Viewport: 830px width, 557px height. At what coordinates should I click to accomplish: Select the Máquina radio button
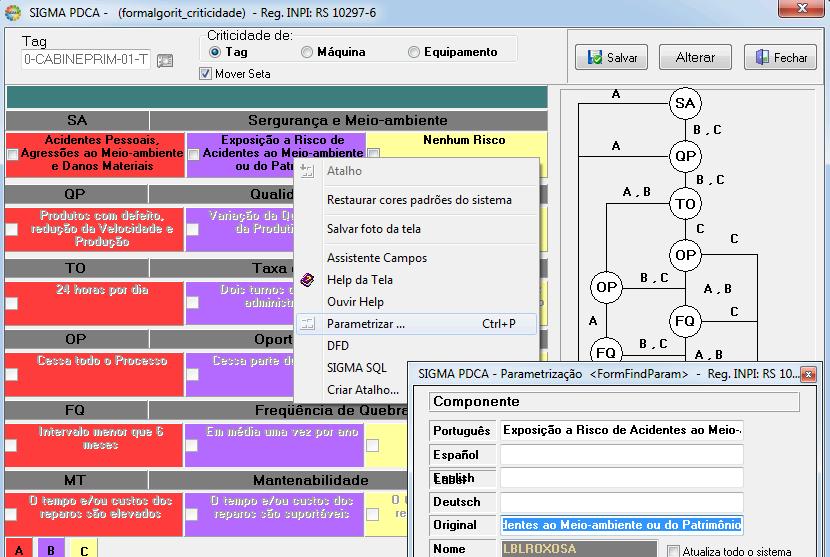[x=306, y=52]
